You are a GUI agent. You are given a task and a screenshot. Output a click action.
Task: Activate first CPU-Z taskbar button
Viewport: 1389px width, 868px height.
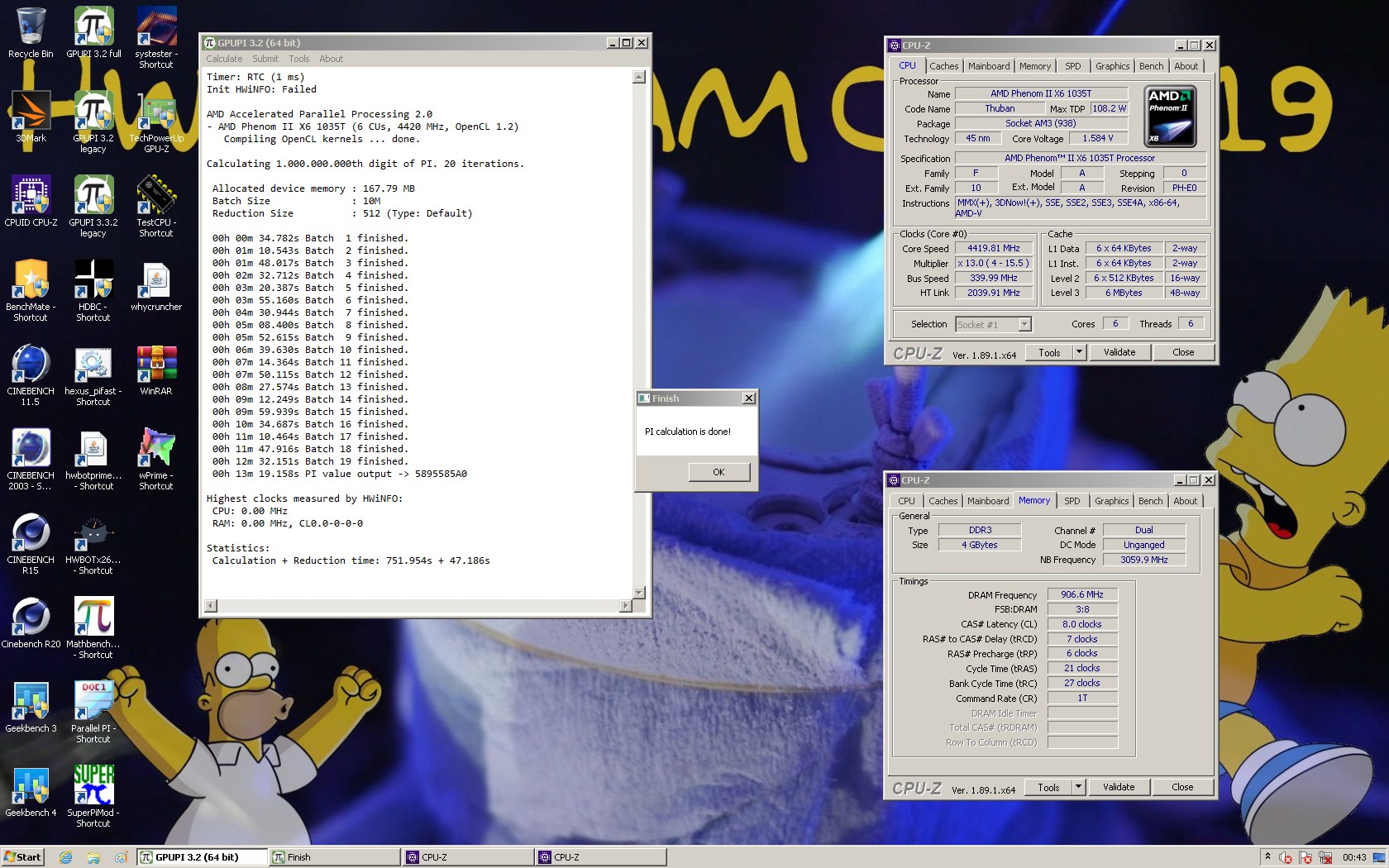coord(468,857)
